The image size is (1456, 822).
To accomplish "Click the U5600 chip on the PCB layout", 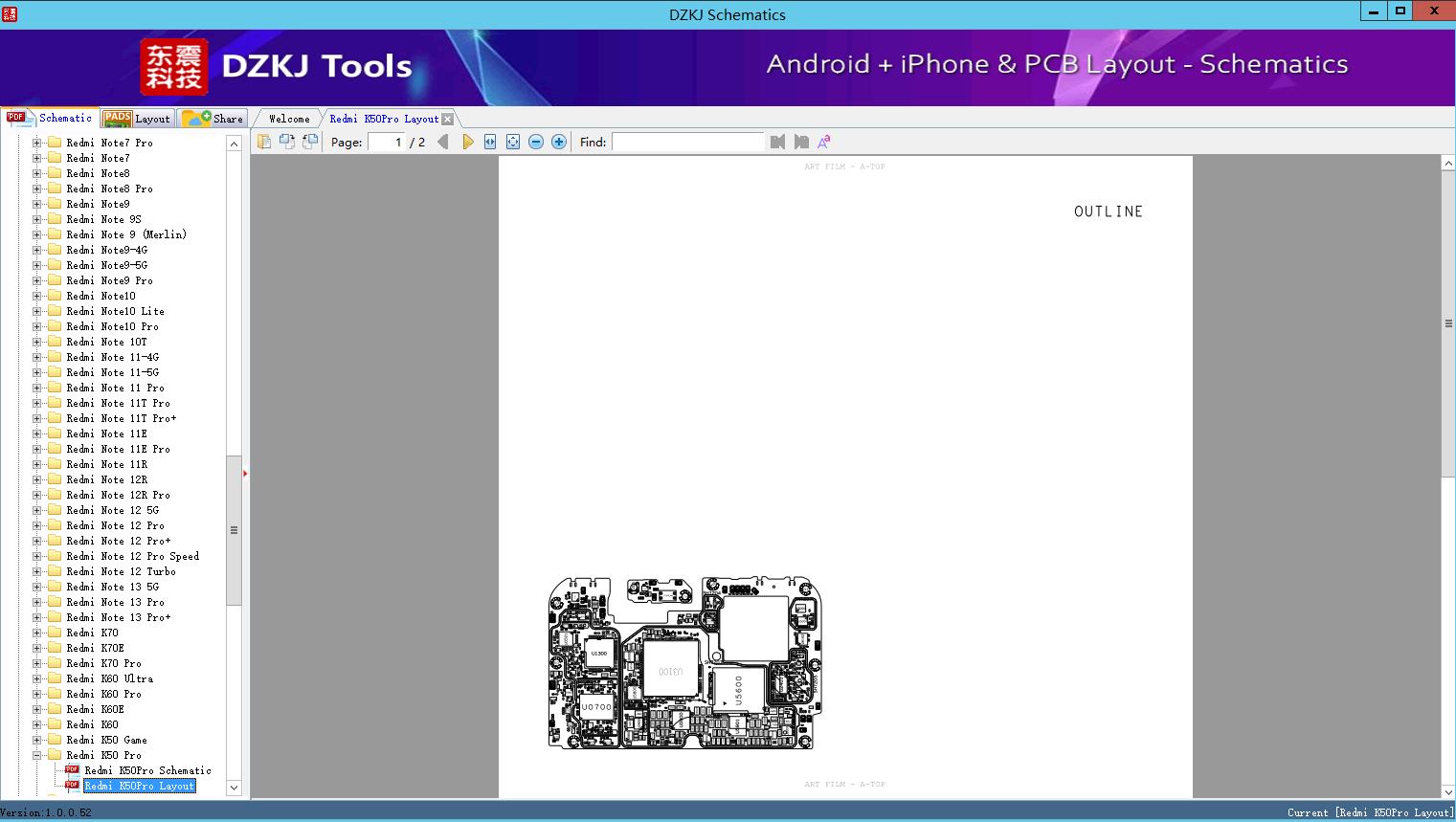I will click(x=738, y=690).
